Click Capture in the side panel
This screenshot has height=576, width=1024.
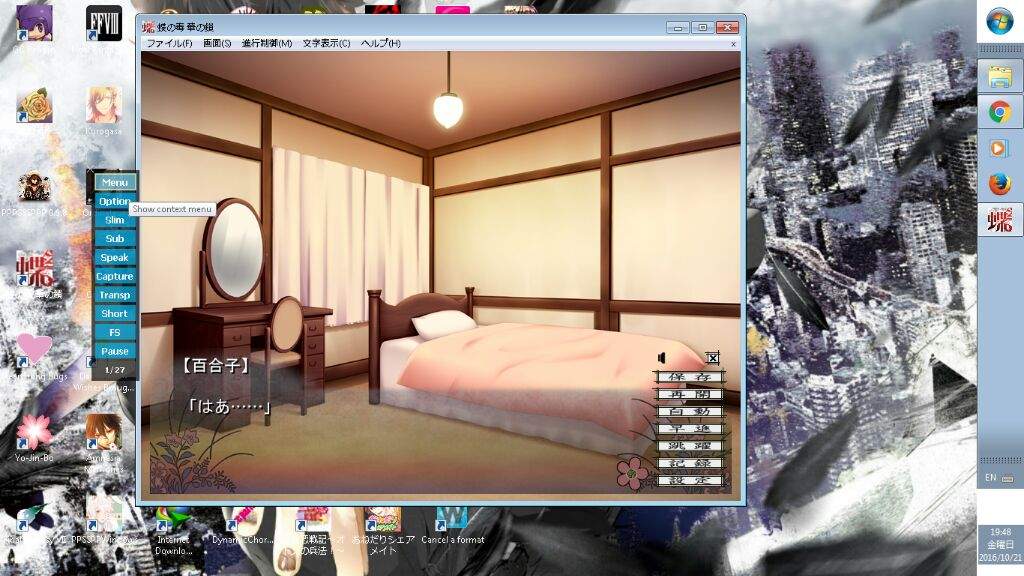point(115,276)
